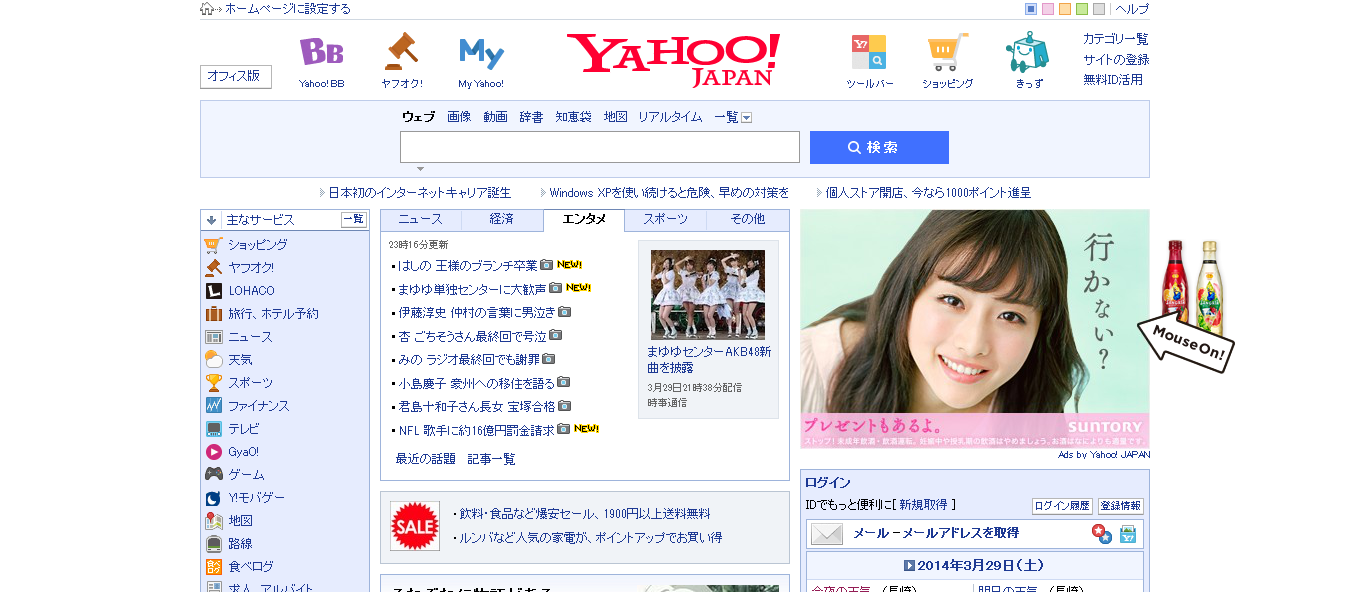
Task: Click the 検索 search button
Action: click(879, 147)
